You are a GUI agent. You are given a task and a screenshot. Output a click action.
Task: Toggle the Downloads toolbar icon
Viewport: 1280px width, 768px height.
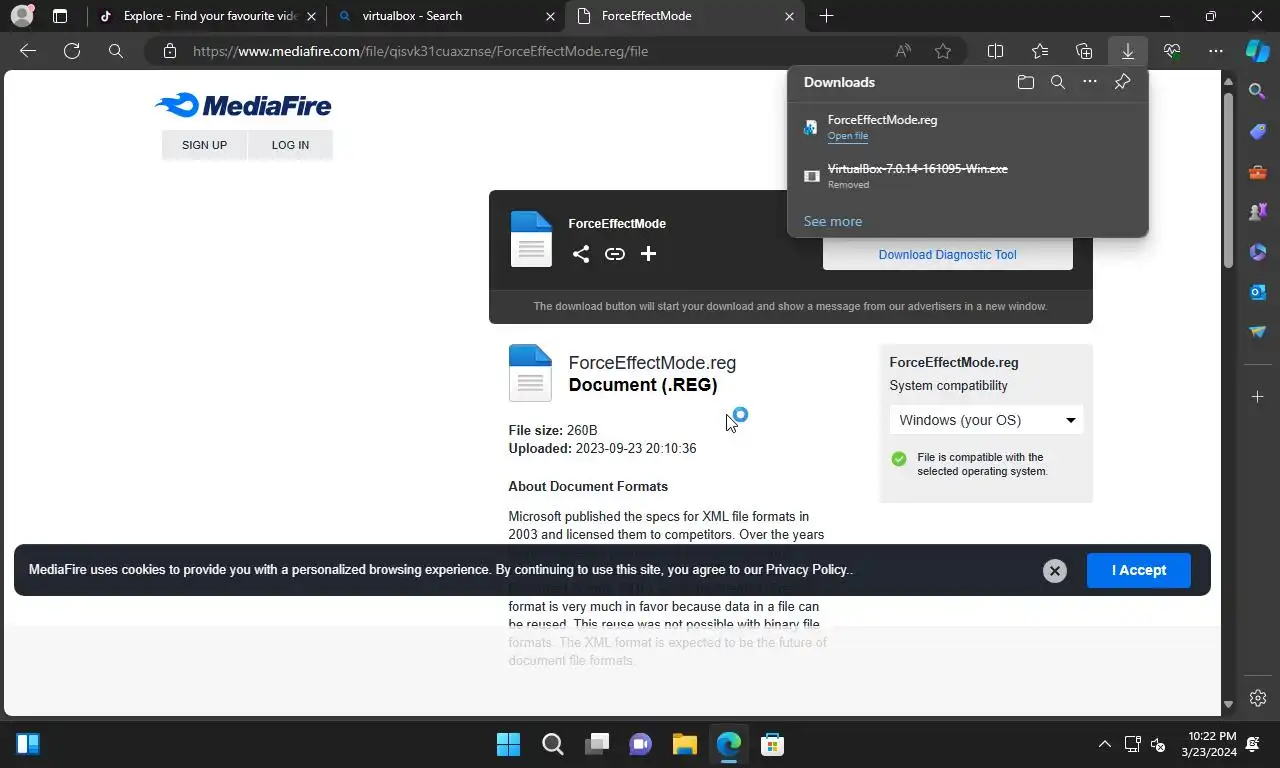pyautogui.click(x=1128, y=51)
